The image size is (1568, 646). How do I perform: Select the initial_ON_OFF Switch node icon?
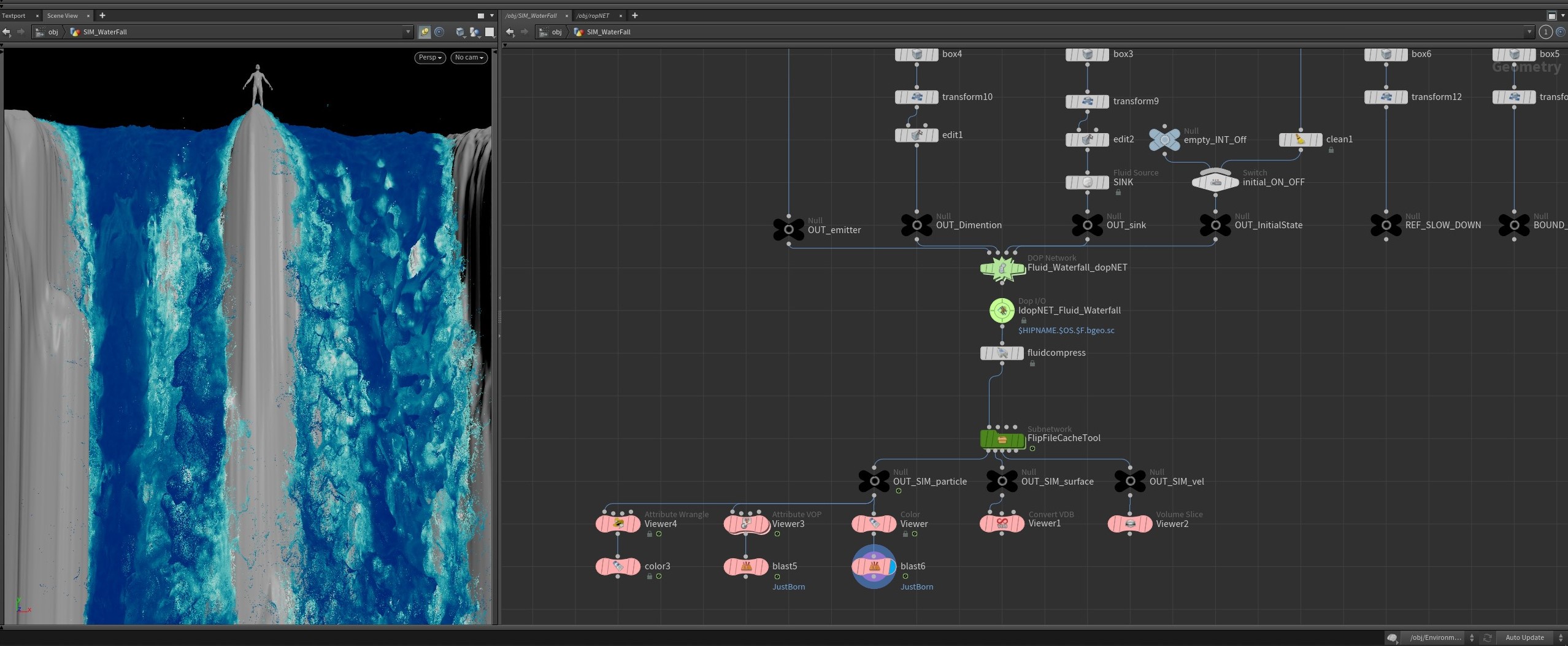(1215, 182)
